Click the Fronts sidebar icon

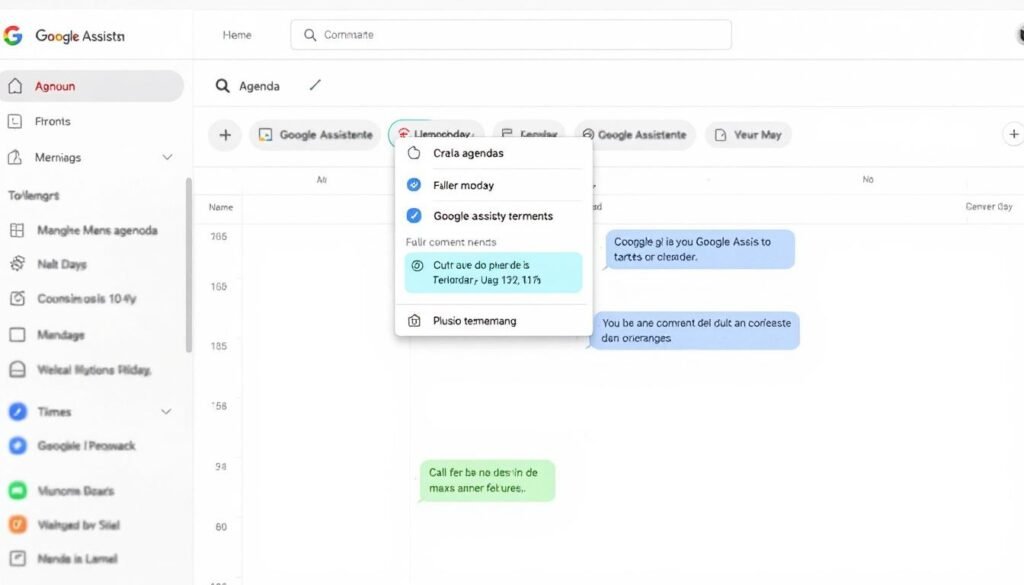click(14, 121)
